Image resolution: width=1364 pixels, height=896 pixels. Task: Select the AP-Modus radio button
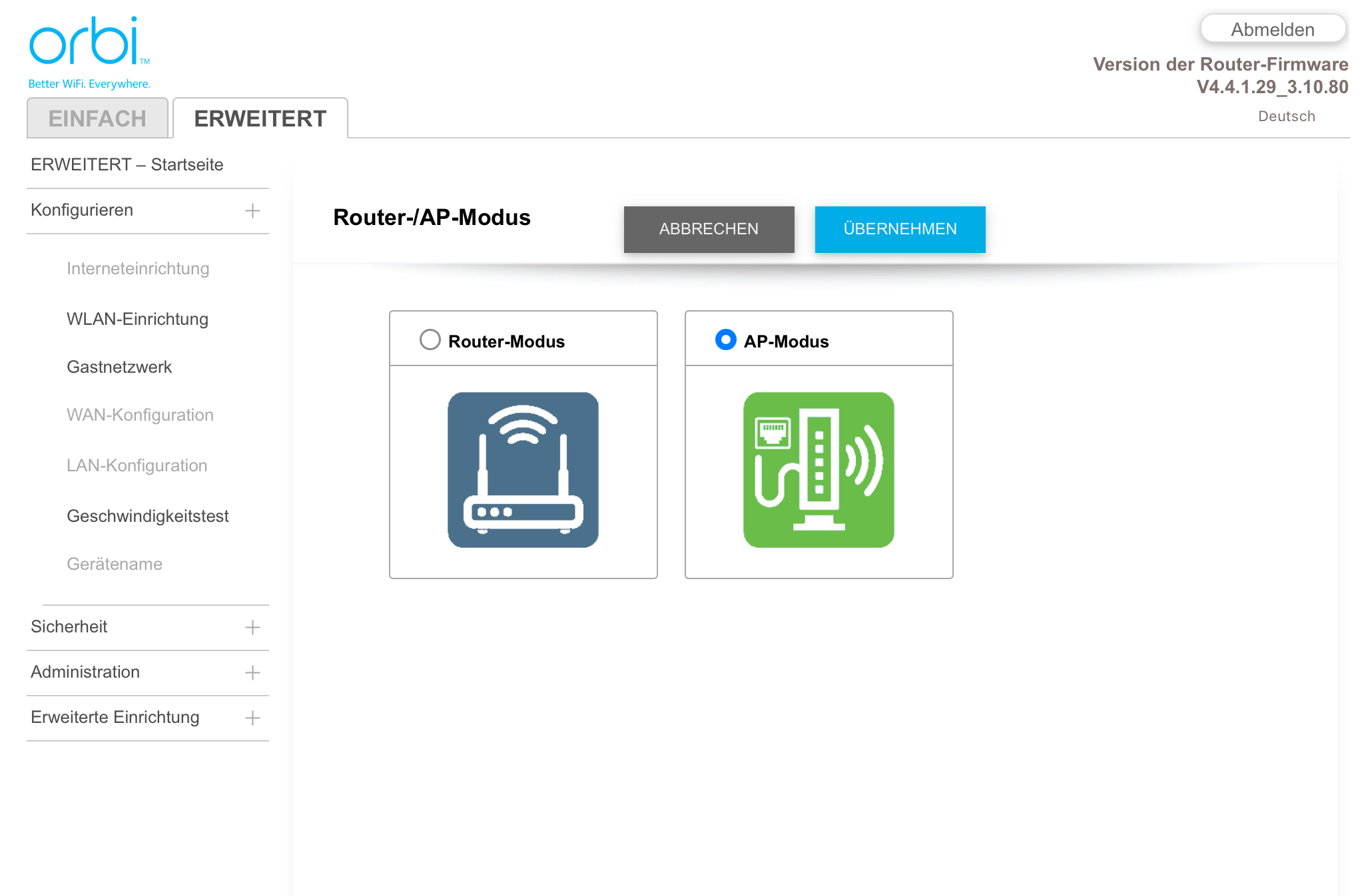tap(725, 340)
